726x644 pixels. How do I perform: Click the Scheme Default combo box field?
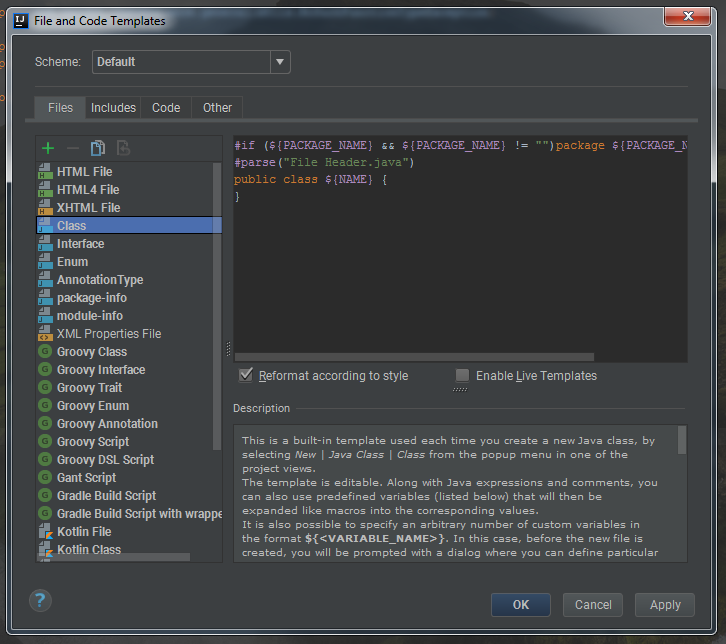click(191, 62)
